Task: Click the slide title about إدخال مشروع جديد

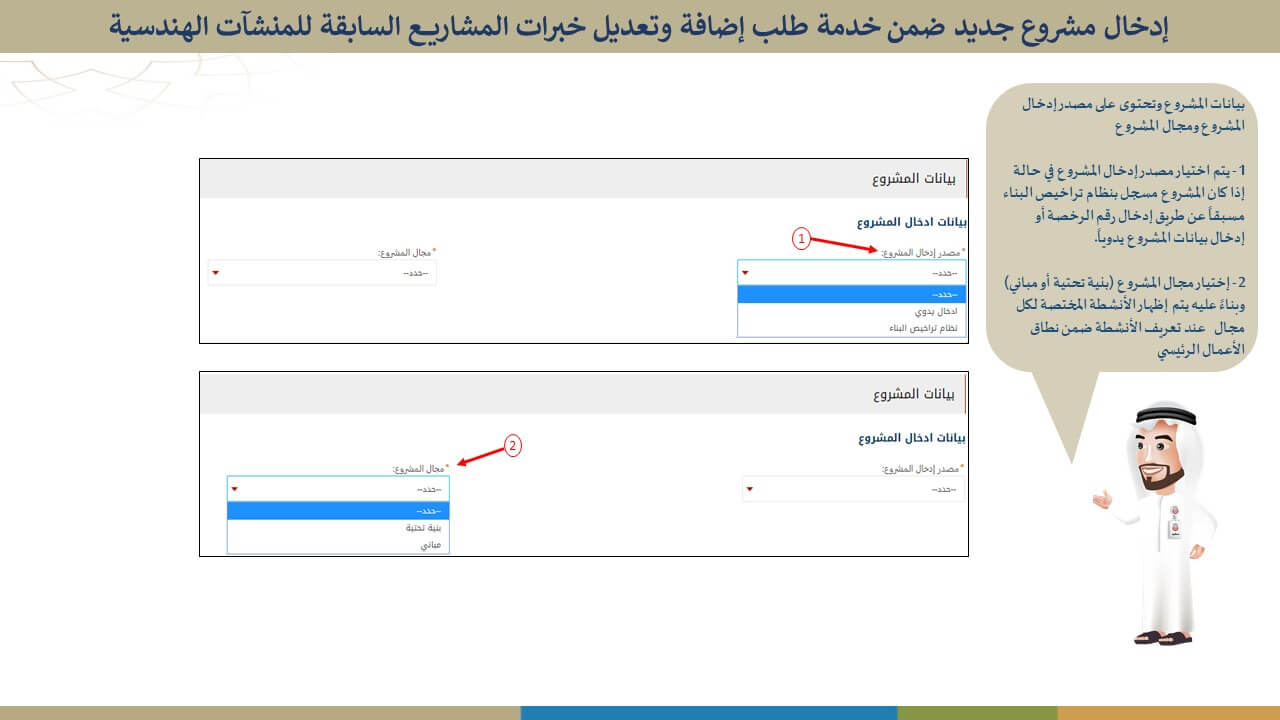Action: pyautogui.click(x=639, y=27)
